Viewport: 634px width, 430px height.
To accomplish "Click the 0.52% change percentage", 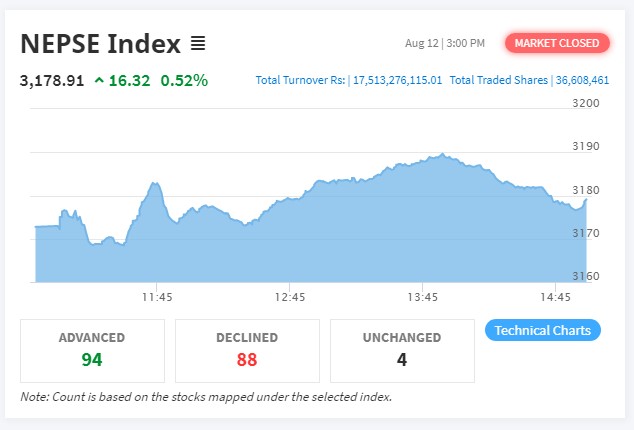I will (184, 80).
